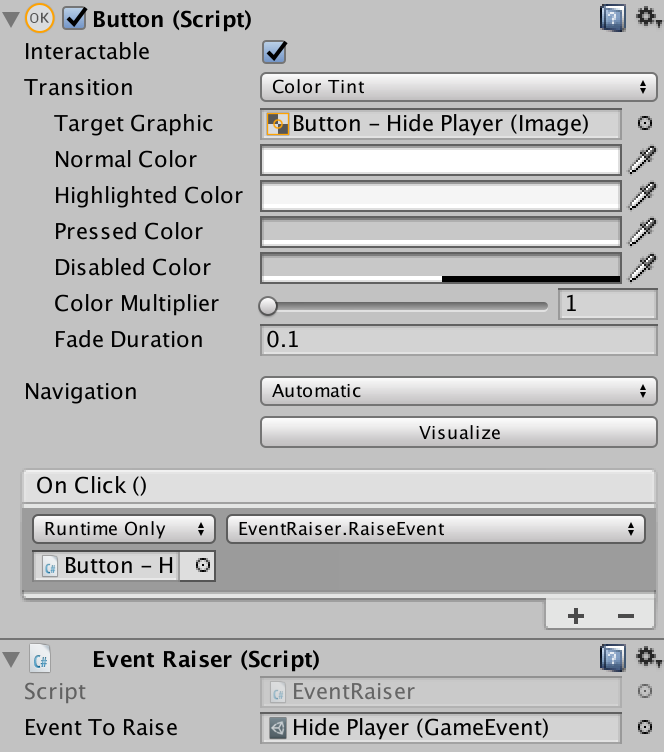The height and width of the screenshot is (752, 664).
Task: Use the eyedropper for Highlighted Color
Action: [x=642, y=196]
